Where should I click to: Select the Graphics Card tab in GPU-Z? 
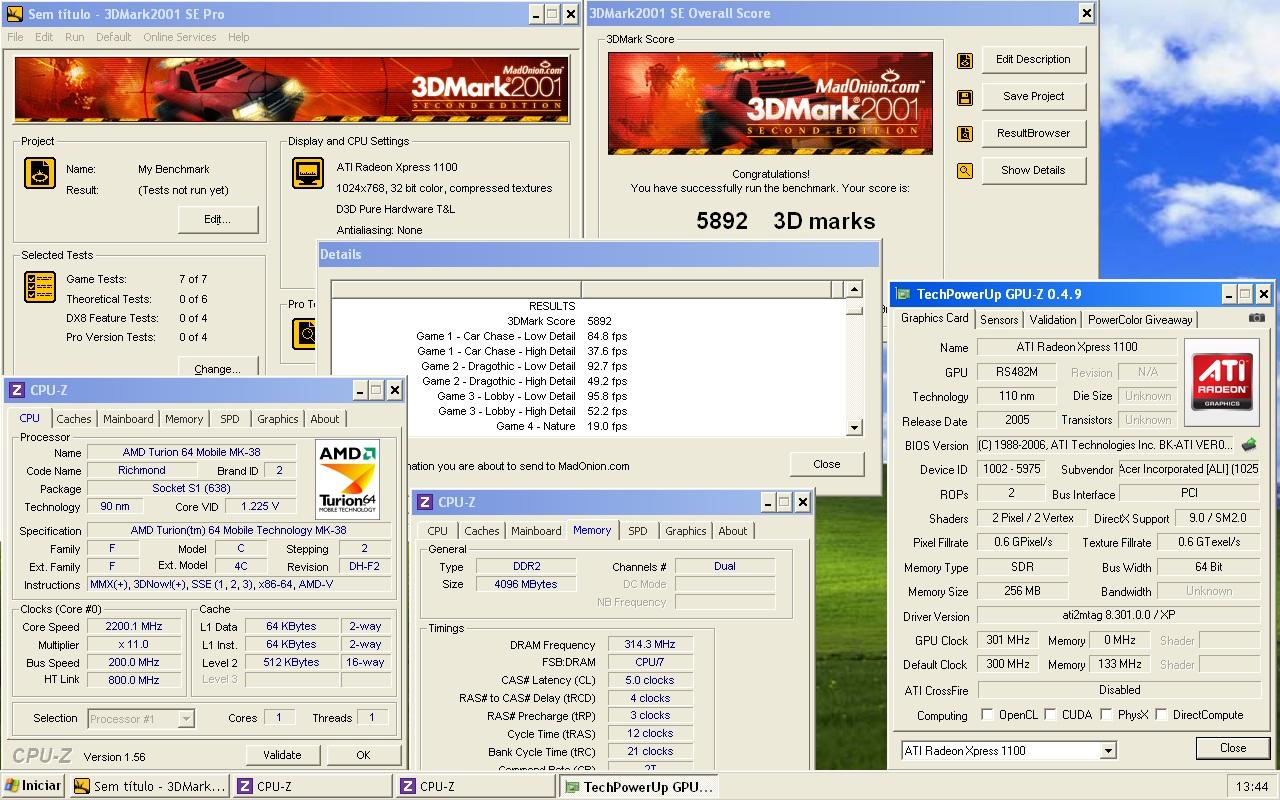point(935,318)
